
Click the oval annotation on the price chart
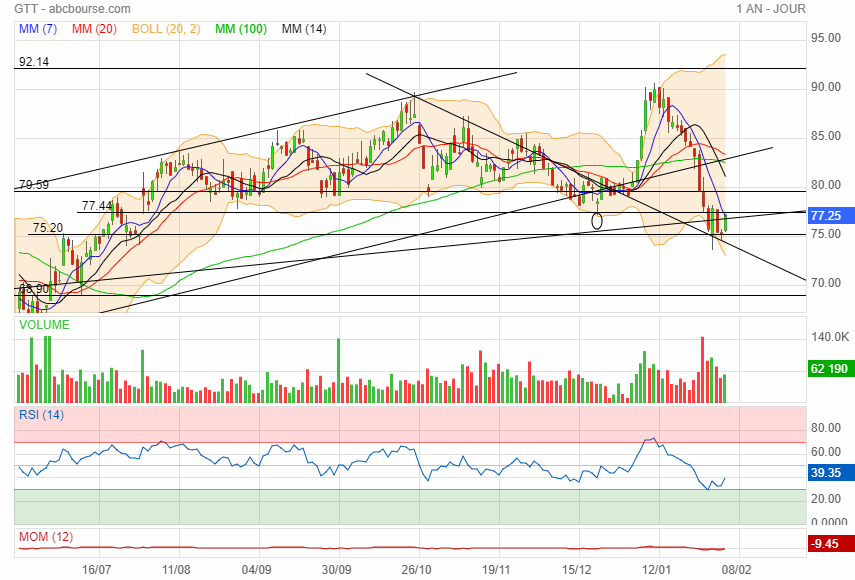coord(597,221)
